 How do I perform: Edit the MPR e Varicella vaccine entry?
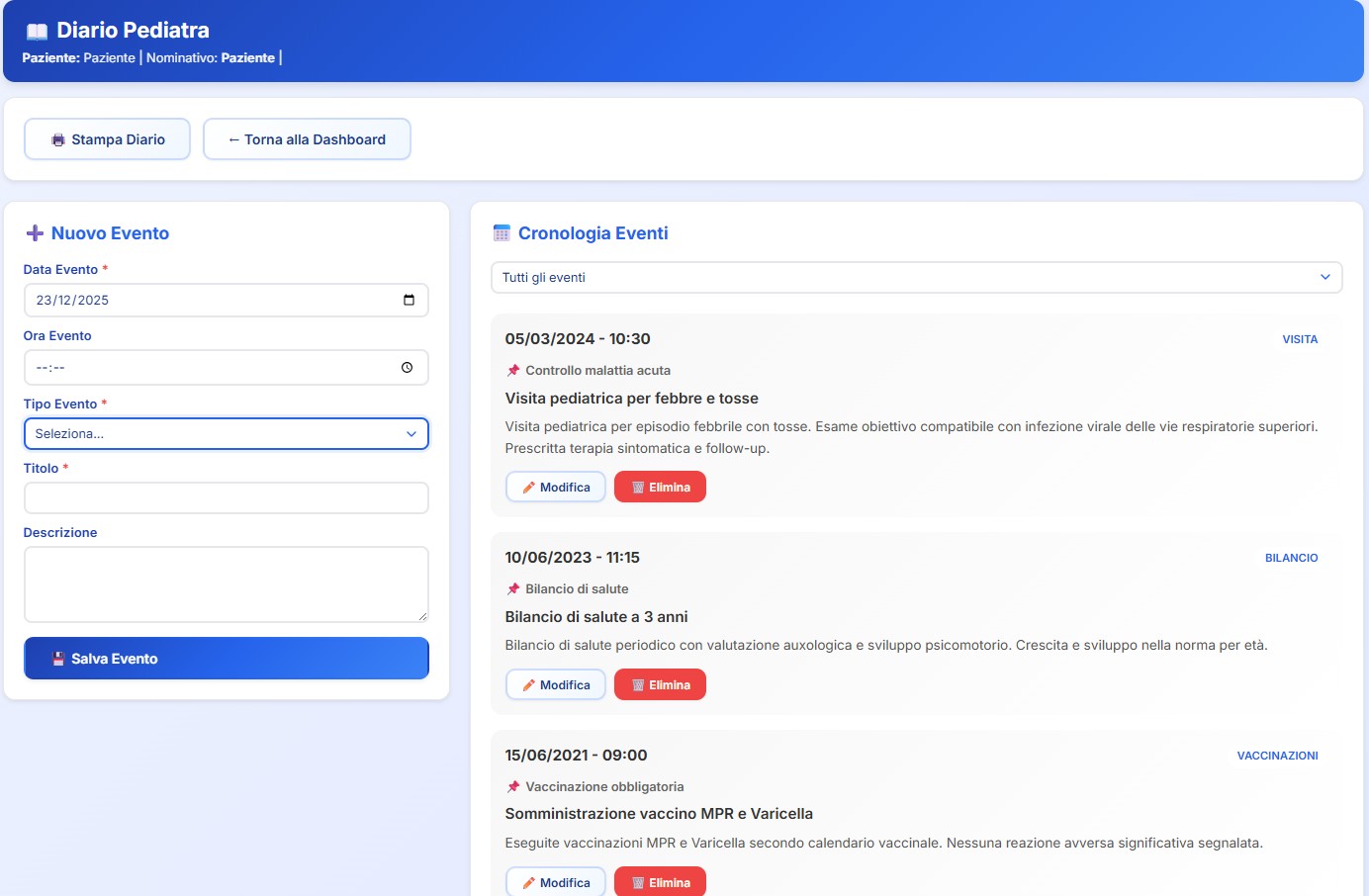coord(555,882)
